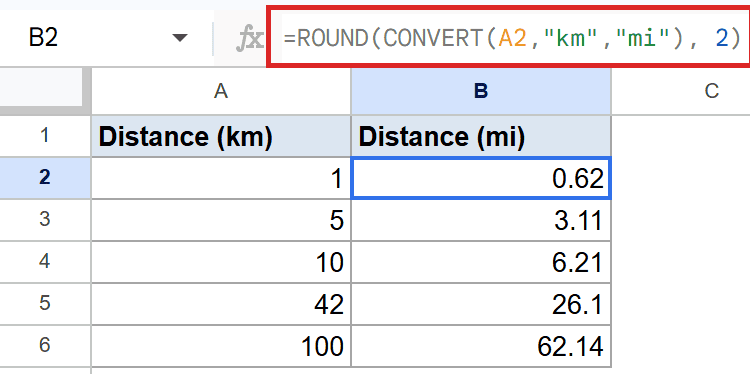This screenshot has width=750, height=374.
Task: Click empty cell C2
Action: [x=681, y=178]
